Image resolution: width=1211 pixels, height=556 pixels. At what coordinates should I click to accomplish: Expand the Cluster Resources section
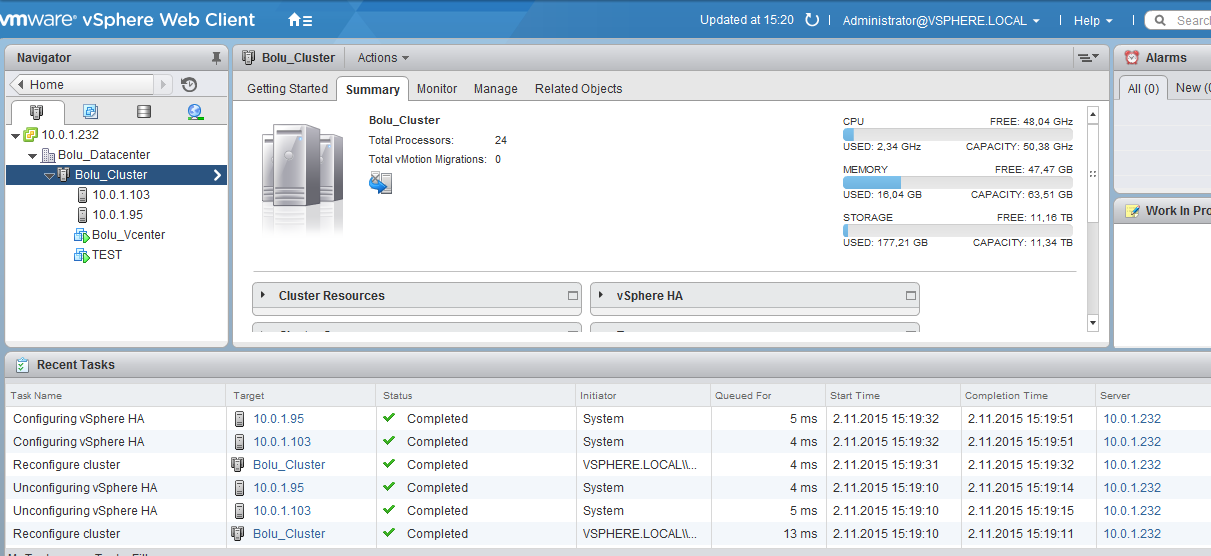[264, 296]
